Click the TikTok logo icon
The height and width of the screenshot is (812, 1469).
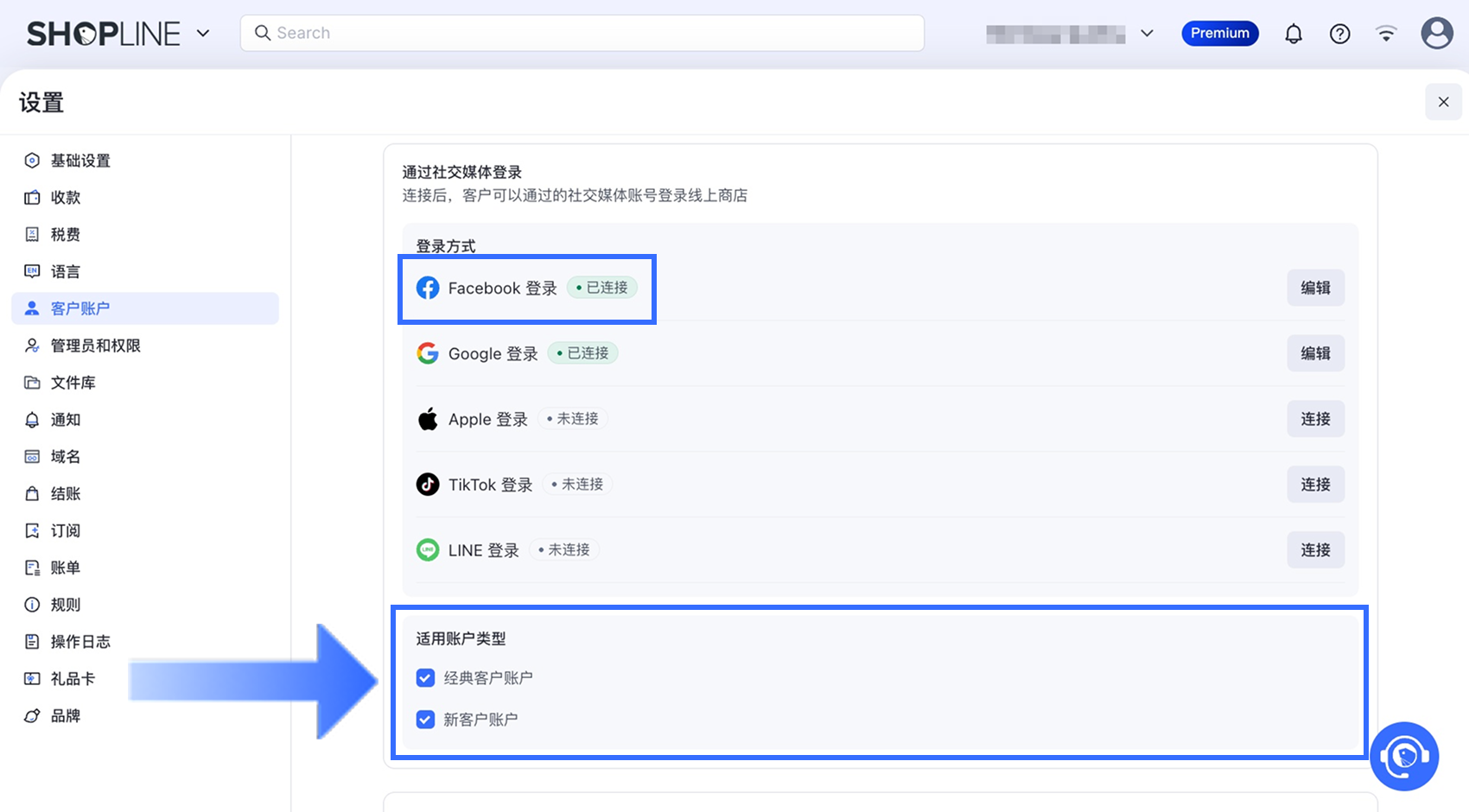click(428, 485)
